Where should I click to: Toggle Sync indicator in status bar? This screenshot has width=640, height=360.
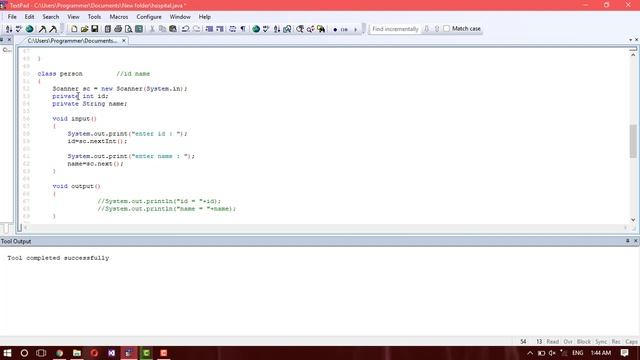601,342
